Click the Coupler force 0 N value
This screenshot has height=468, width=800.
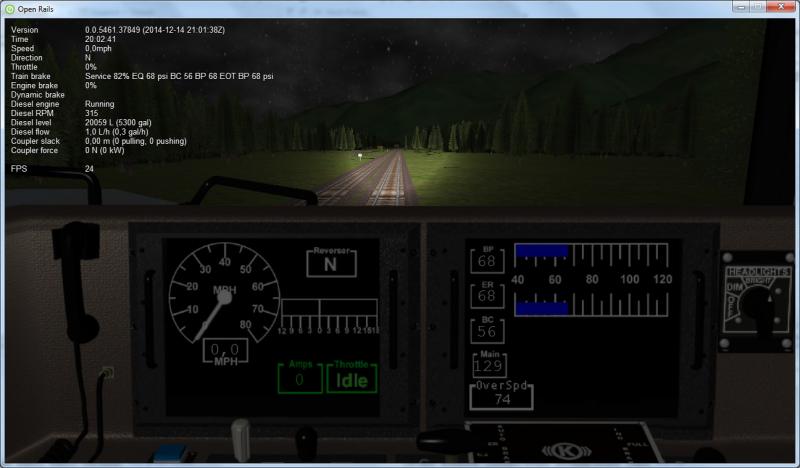(105, 150)
